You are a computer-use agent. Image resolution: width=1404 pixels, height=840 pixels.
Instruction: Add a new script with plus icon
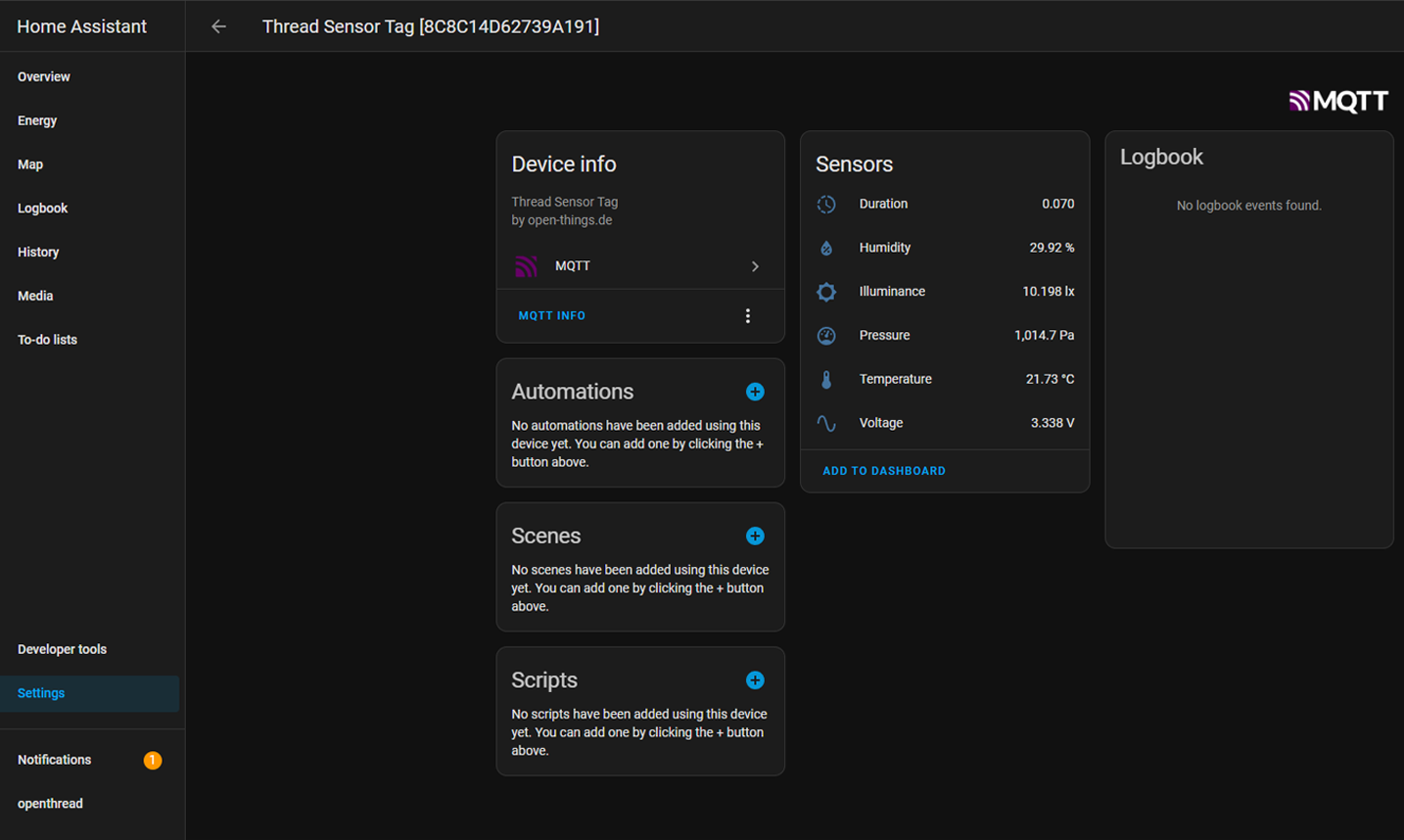tap(755, 680)
